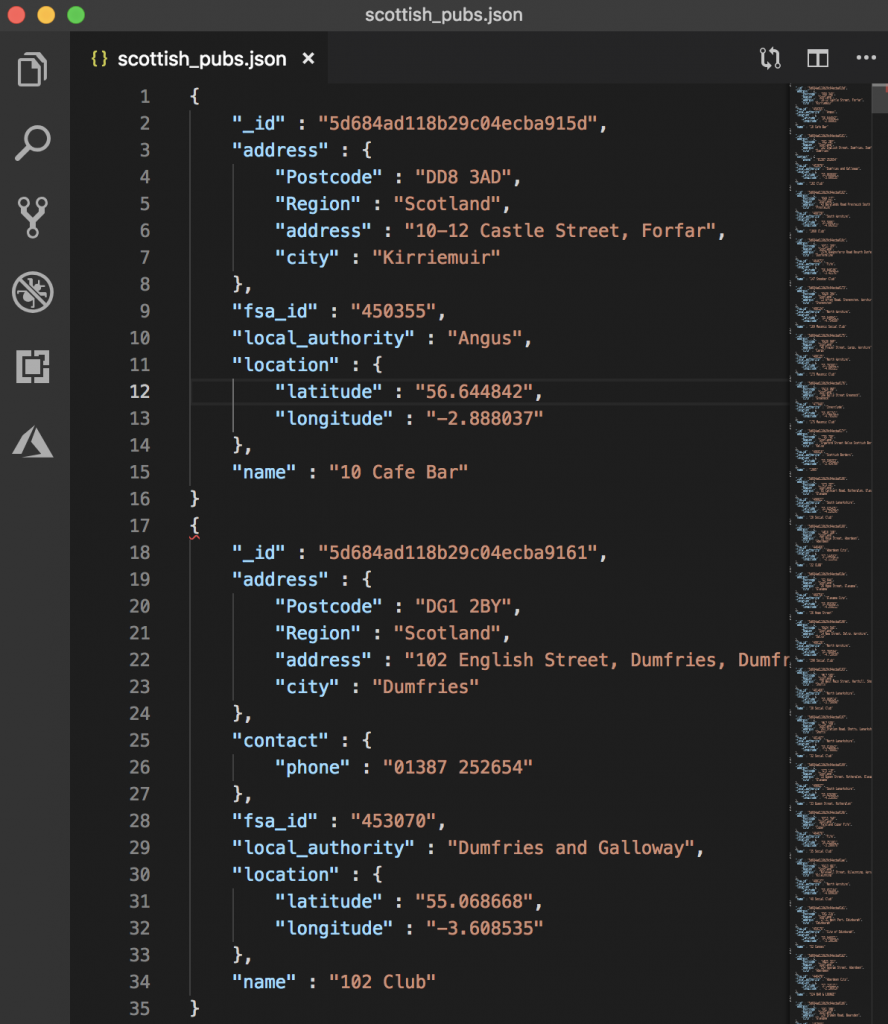Click line number 35

(140, 1008)
